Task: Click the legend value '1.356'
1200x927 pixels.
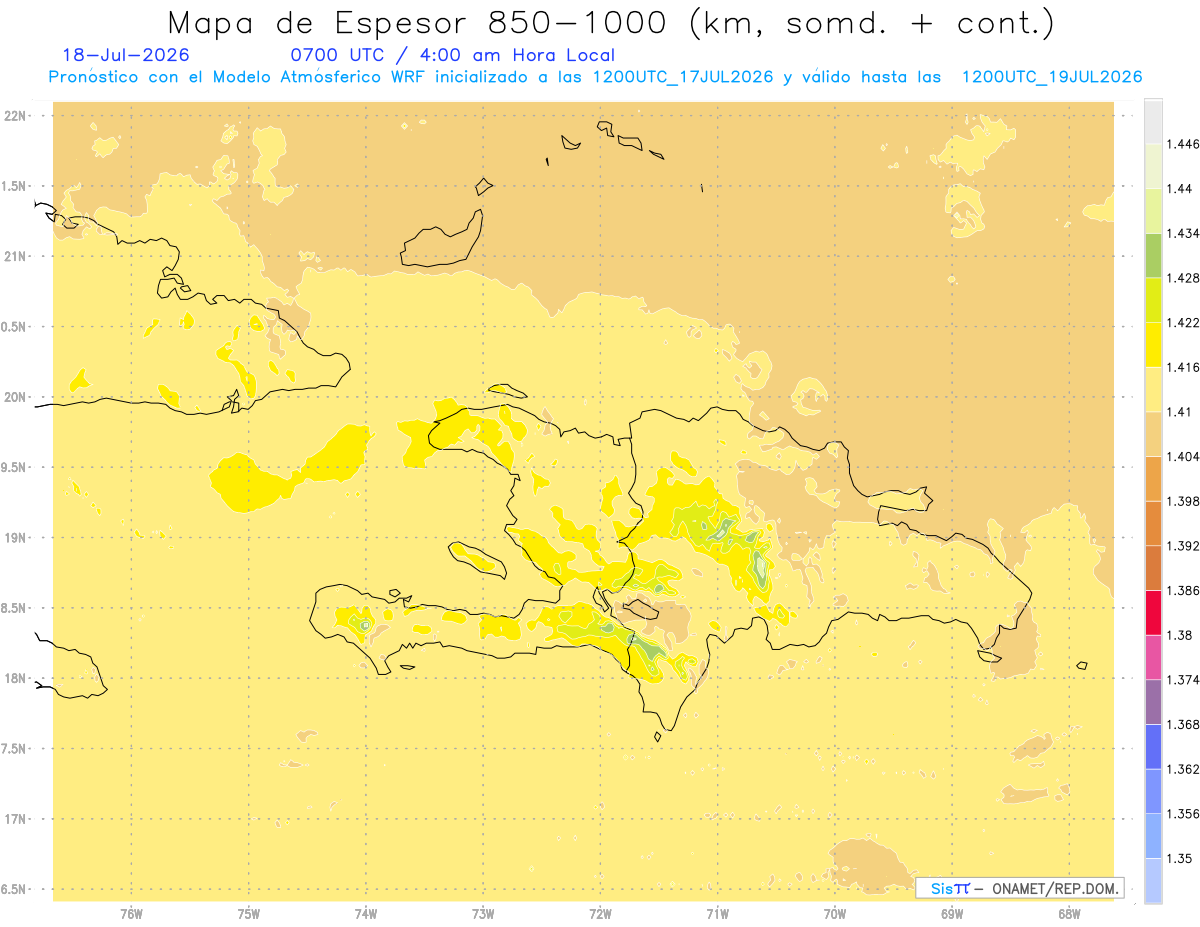Action: [x=1183, y=814]
